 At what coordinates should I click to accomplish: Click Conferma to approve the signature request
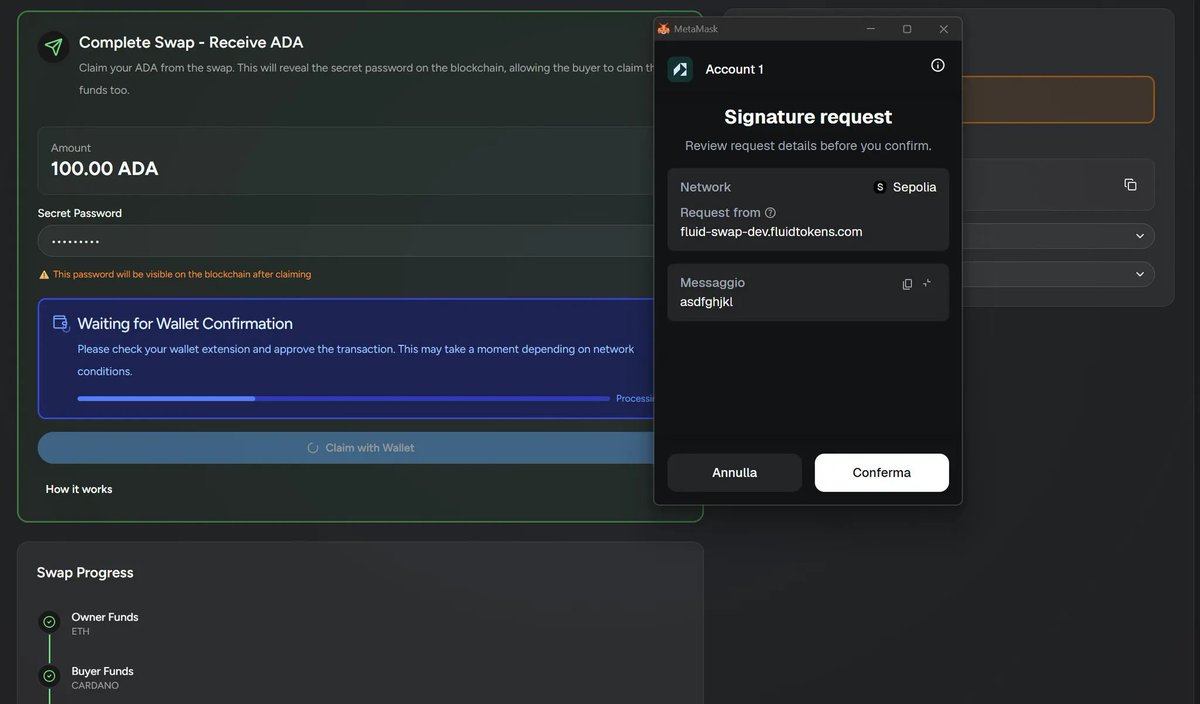881,472
